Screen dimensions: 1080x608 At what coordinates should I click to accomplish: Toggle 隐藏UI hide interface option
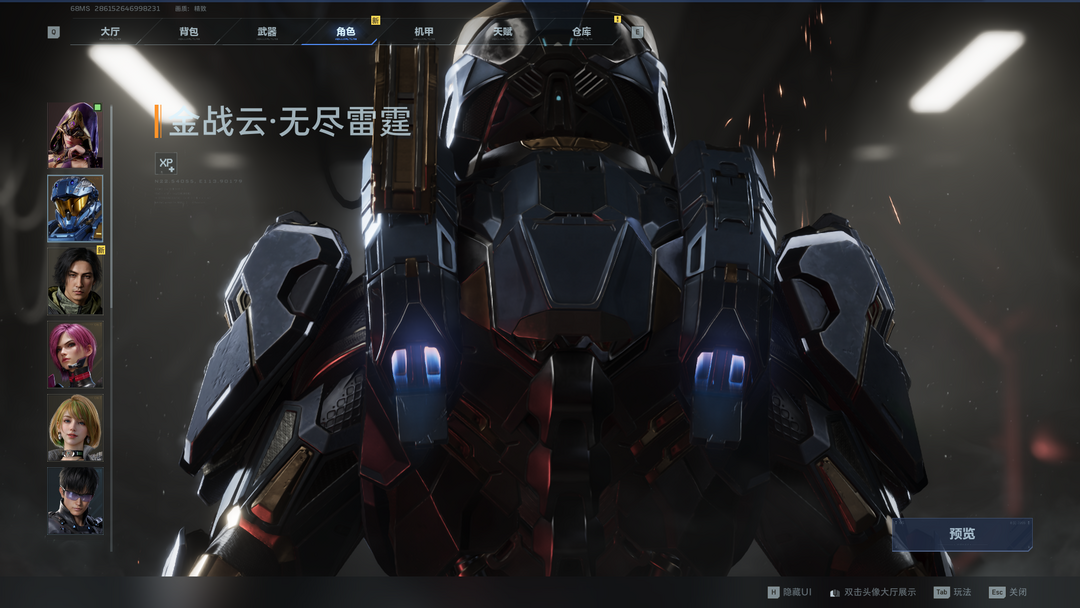[x=790, y=592]
